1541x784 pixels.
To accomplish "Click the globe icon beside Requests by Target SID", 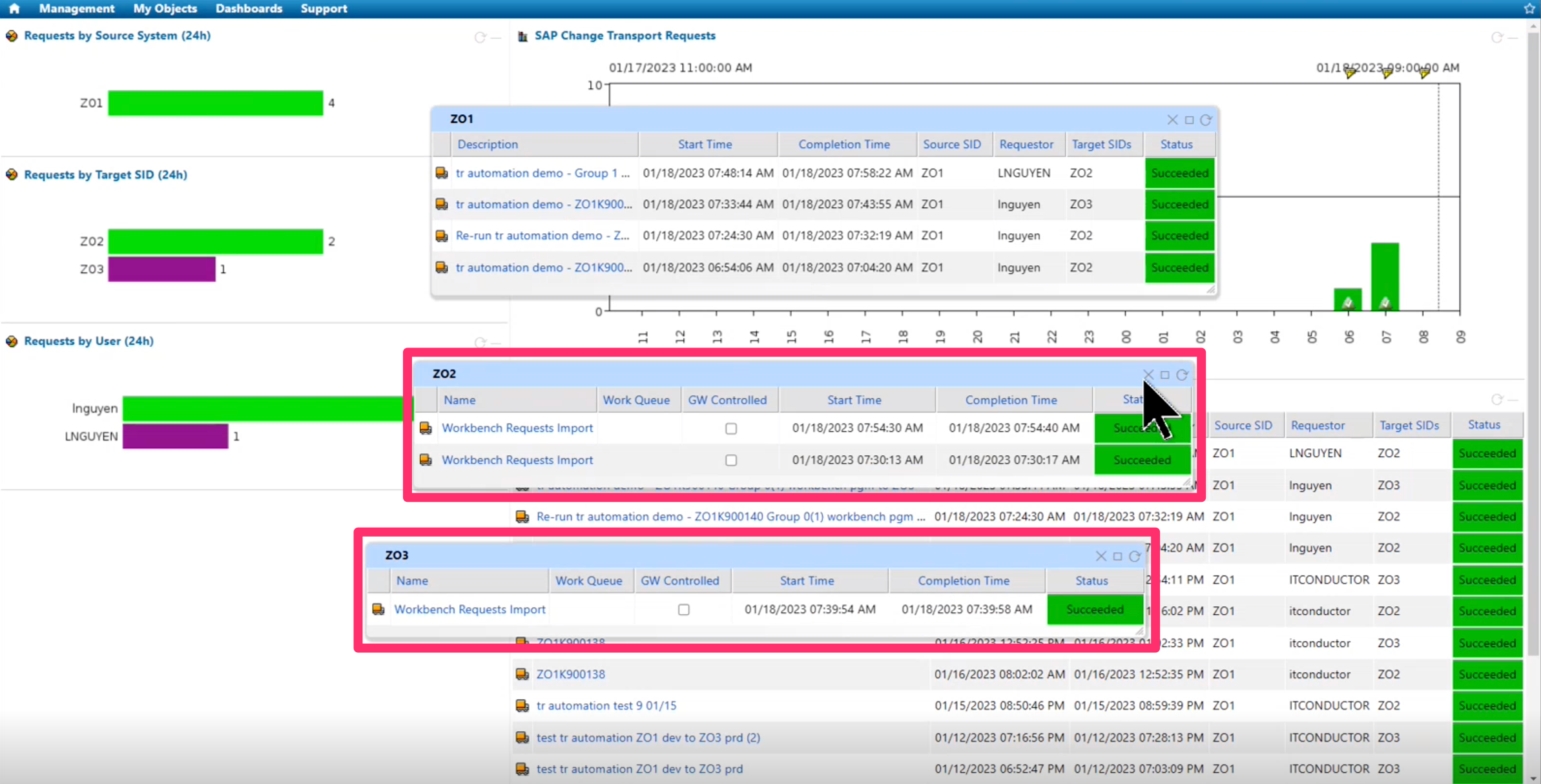I will tap(11, 174).
